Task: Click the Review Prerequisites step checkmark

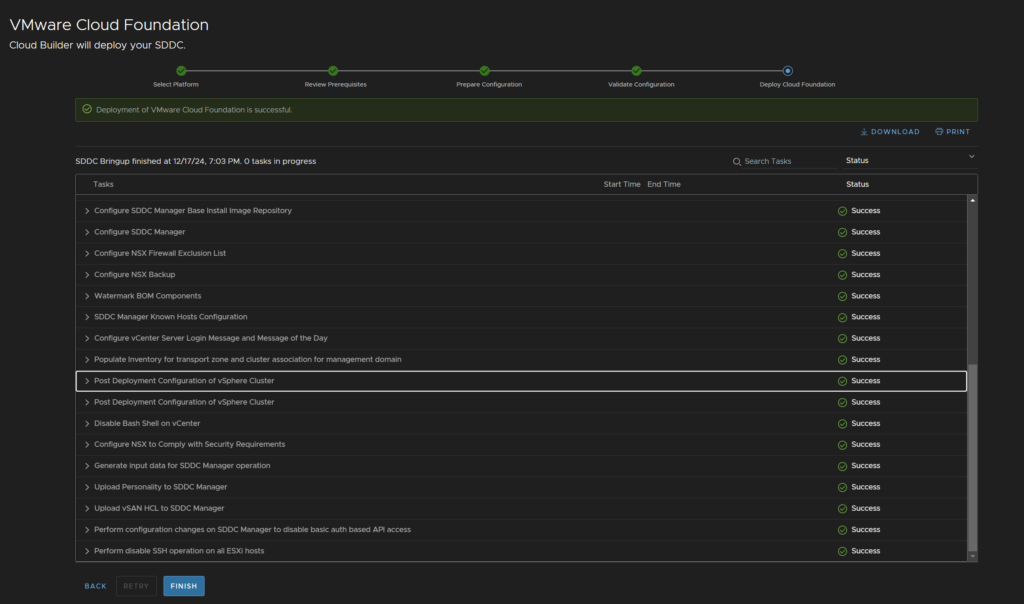Action: pos(333,71)
